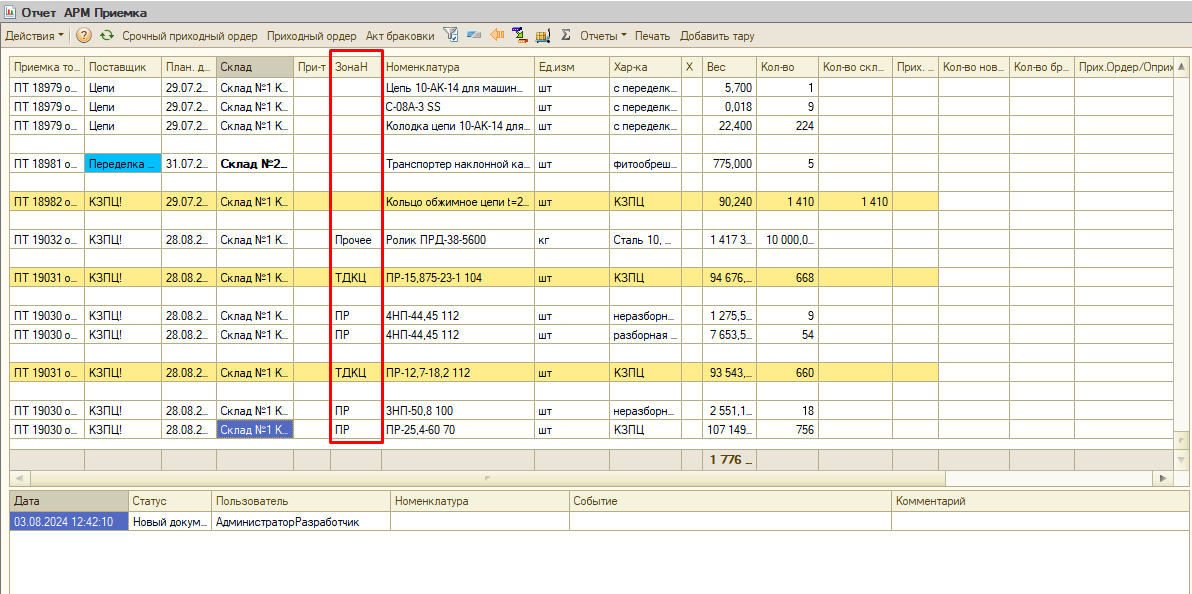1192x594 pixels.
Task: Click Добавить тару button
Action: (717, 36)
